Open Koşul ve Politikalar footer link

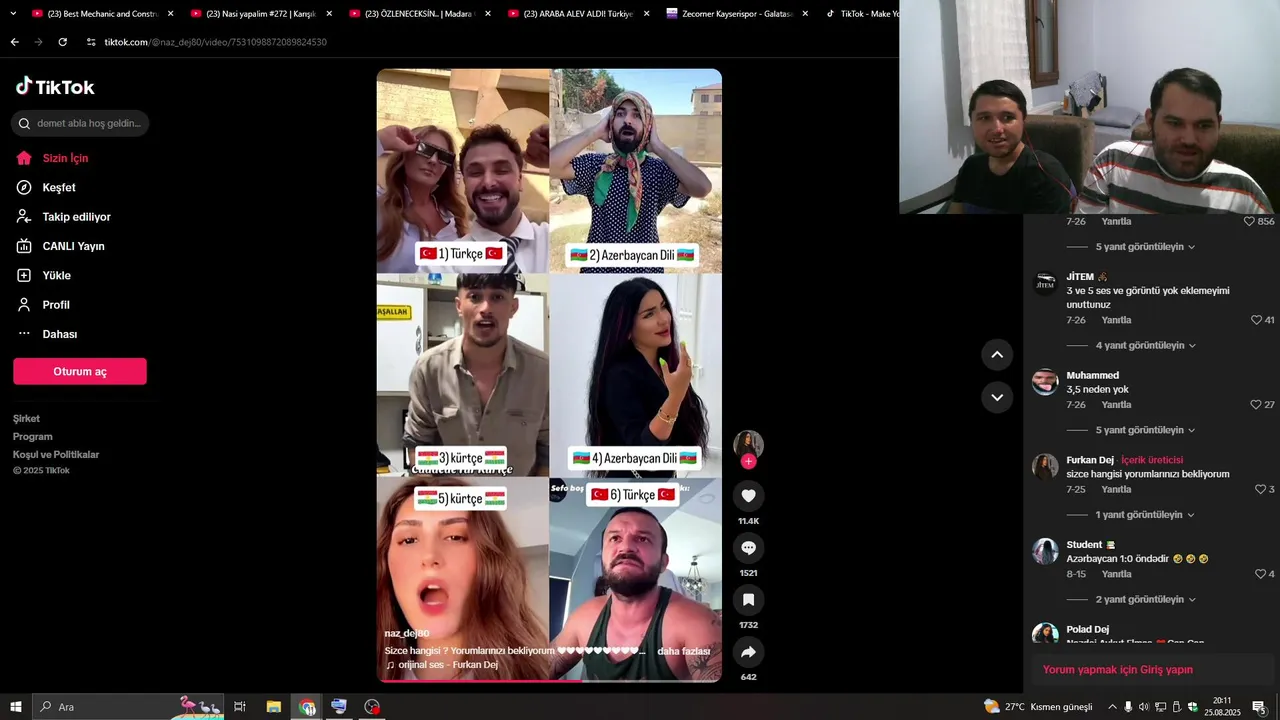point(56,455)
